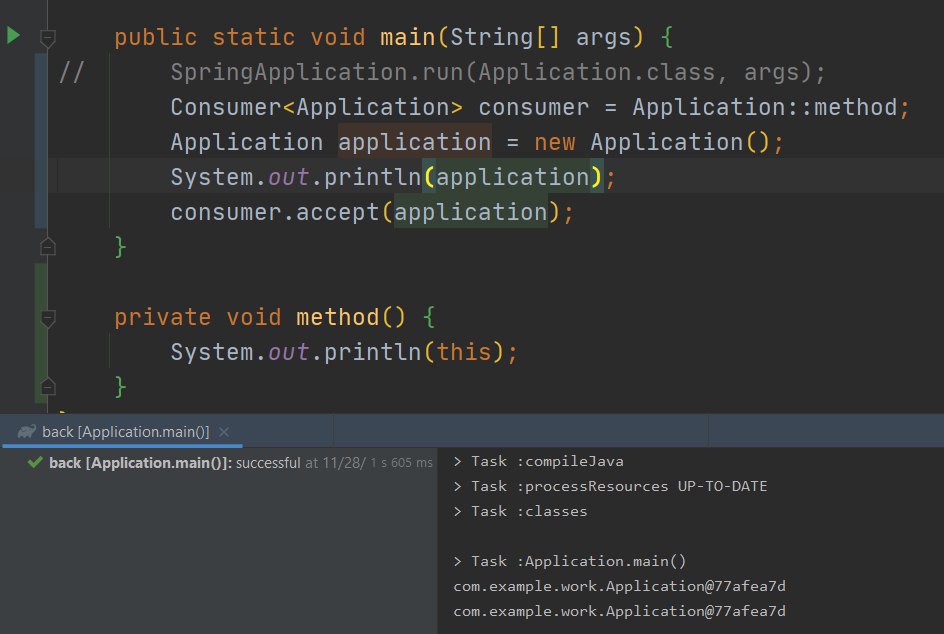
Task: Collapse the main method fold marker
Action: (48, 38)
